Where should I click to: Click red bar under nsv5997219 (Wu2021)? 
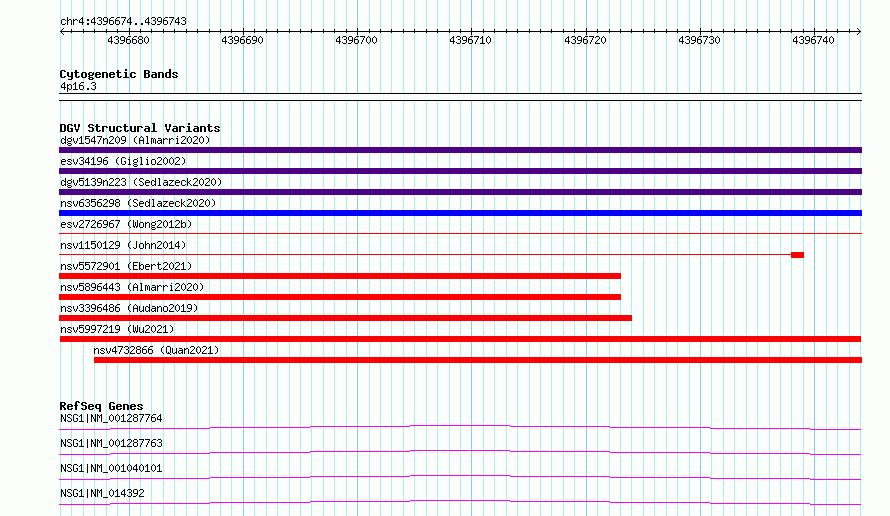(x=460, y=339)
